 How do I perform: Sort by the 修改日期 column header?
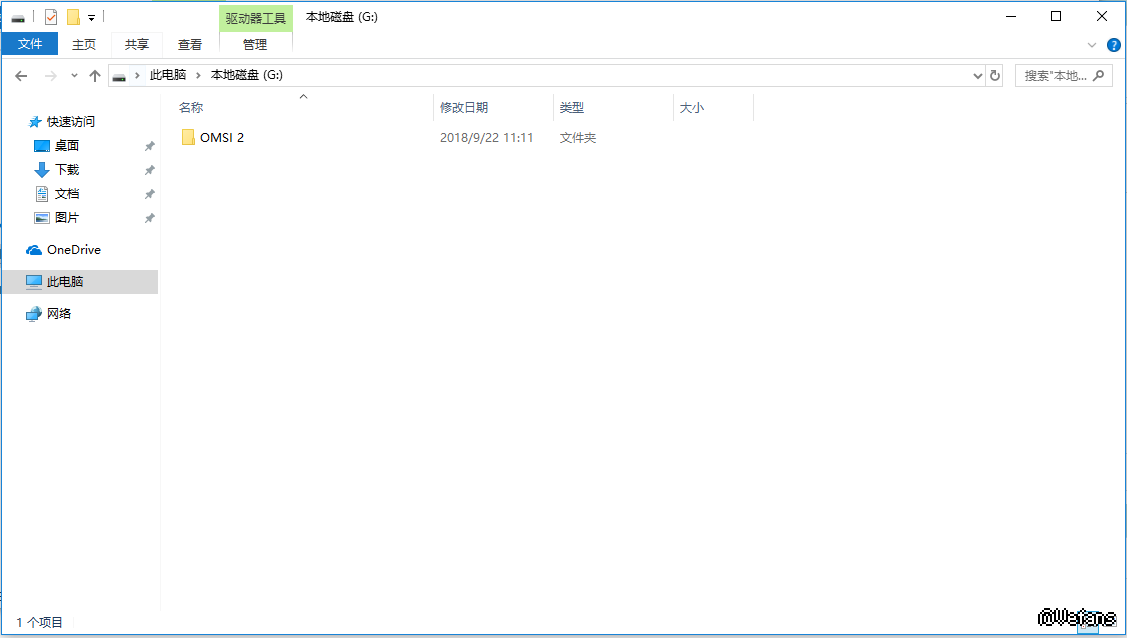[x=464, y=108]
